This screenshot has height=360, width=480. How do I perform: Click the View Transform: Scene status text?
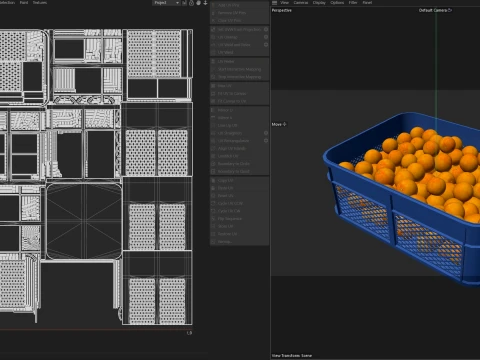pos(292,356)
